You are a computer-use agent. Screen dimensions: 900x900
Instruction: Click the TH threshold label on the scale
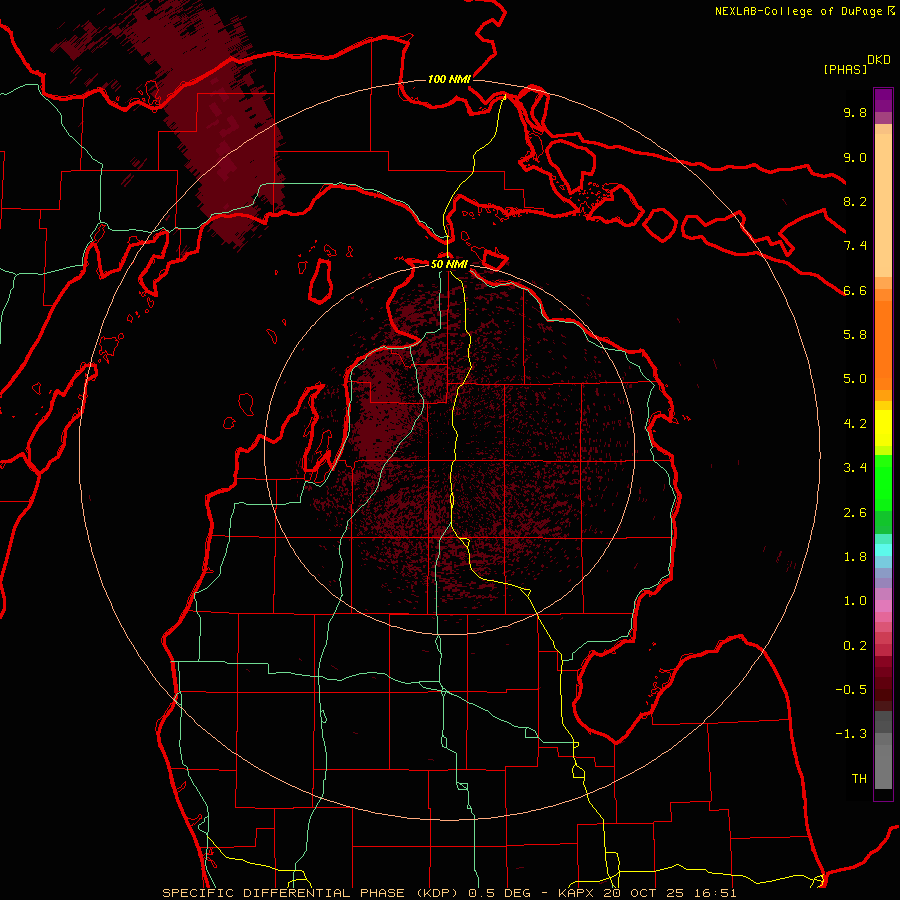click(859, 779)
